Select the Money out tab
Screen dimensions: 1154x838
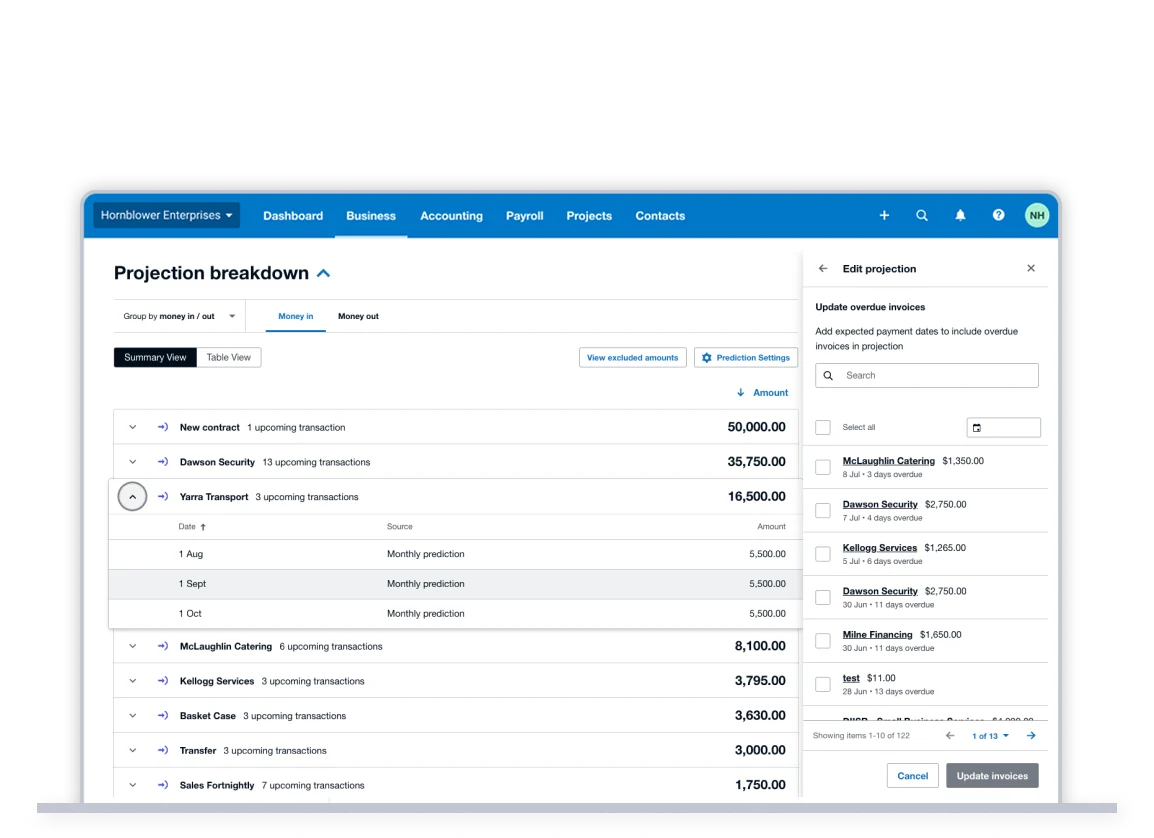tap(358, 316)
